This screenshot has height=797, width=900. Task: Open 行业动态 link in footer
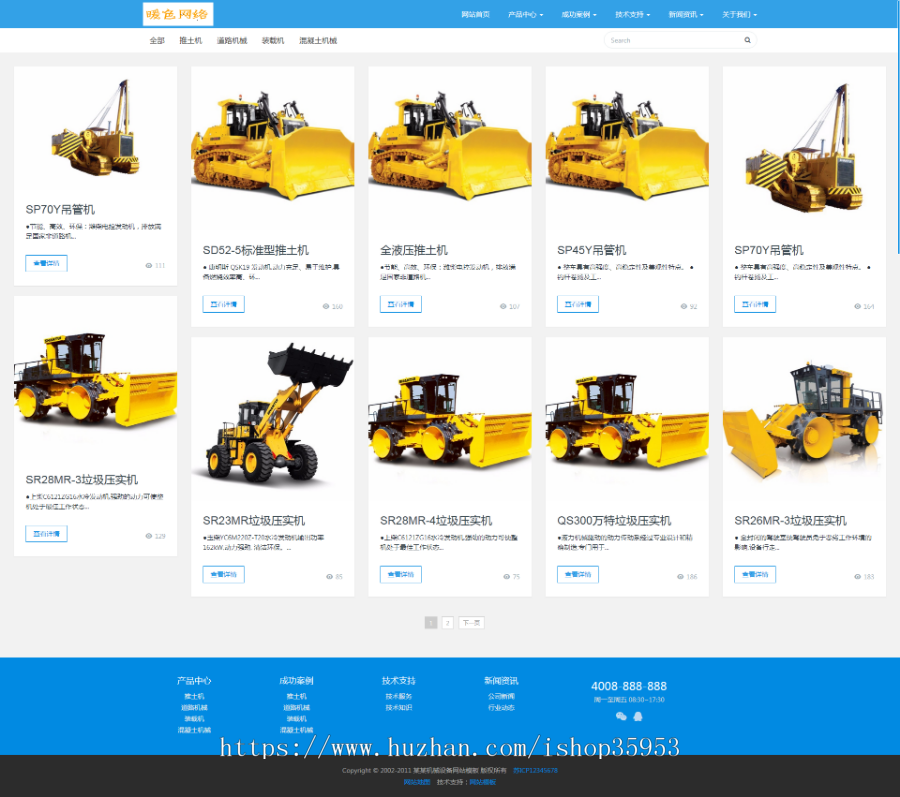[x=501, y=707]
